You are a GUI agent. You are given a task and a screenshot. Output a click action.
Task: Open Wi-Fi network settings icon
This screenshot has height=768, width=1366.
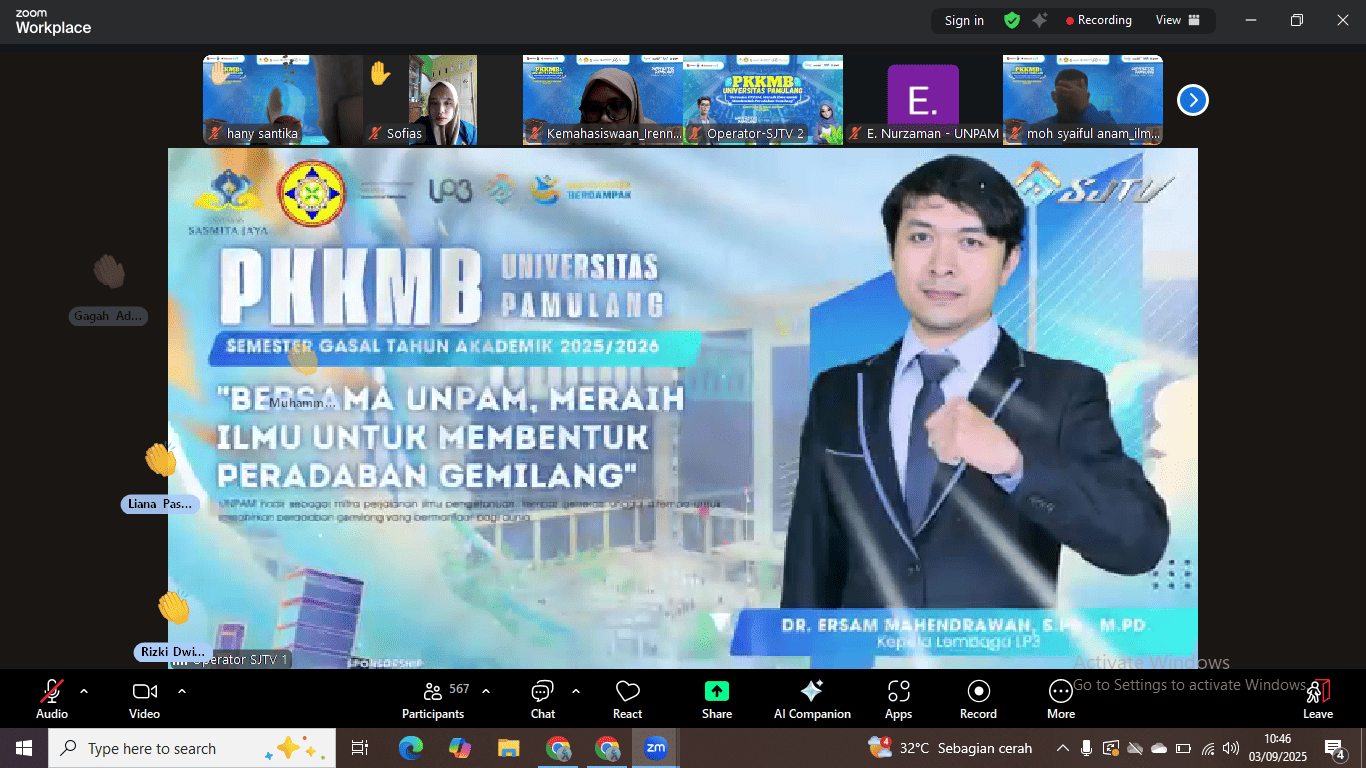coord(1208,748)
